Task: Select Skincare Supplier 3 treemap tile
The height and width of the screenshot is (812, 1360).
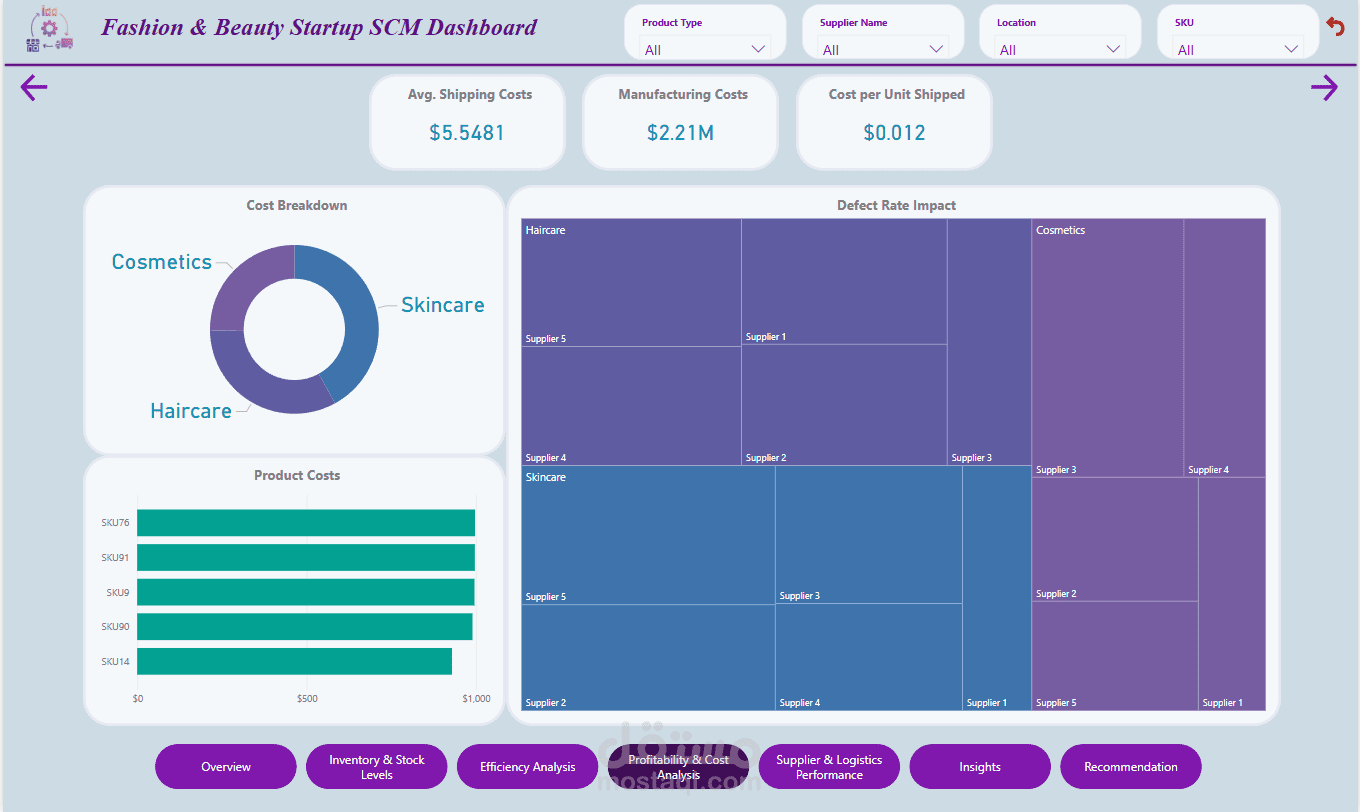Action: coord(869,534)
